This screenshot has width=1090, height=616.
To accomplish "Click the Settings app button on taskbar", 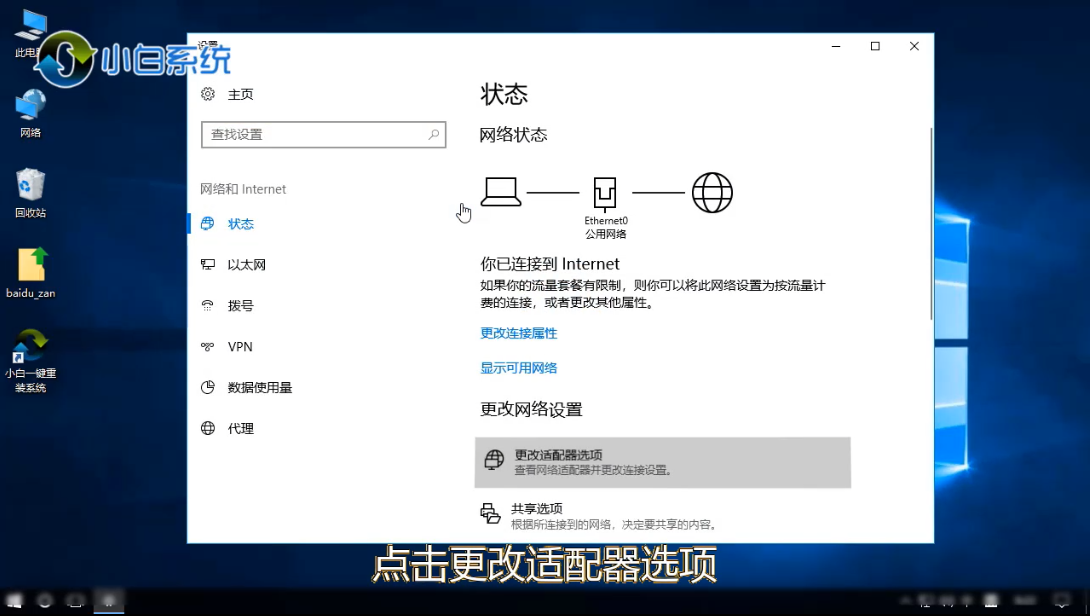I will pyautogui.click(x=109, y=601).
